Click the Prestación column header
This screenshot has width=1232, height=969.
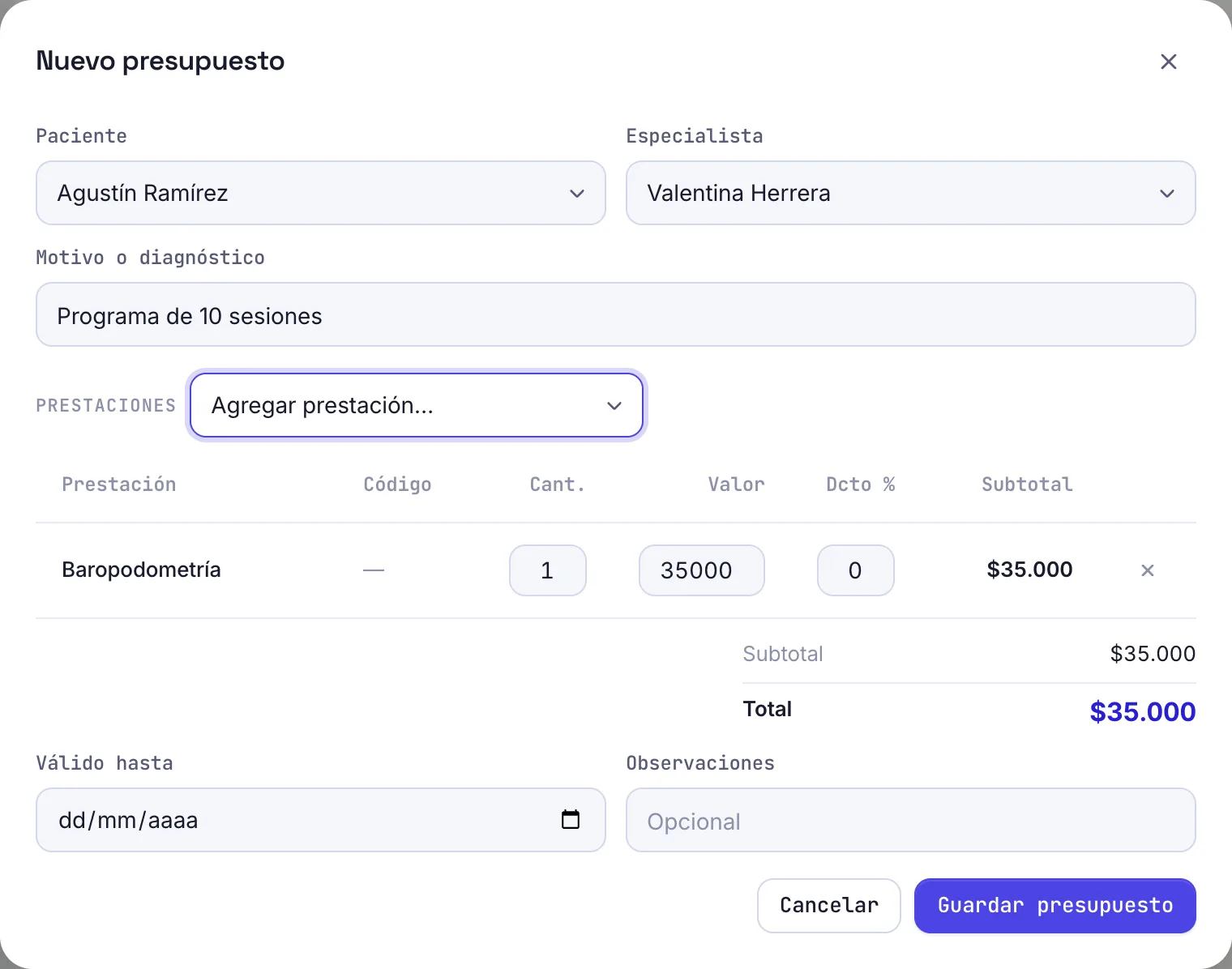click(119, 484)
